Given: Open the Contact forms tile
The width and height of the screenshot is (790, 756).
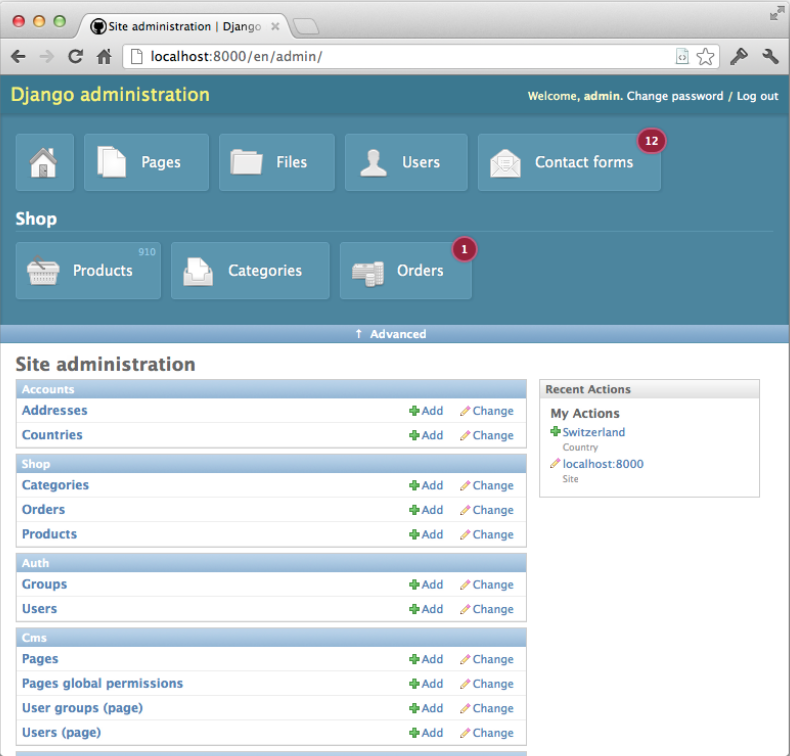Looking at the screenshot, I should click(x=569, y=162).
